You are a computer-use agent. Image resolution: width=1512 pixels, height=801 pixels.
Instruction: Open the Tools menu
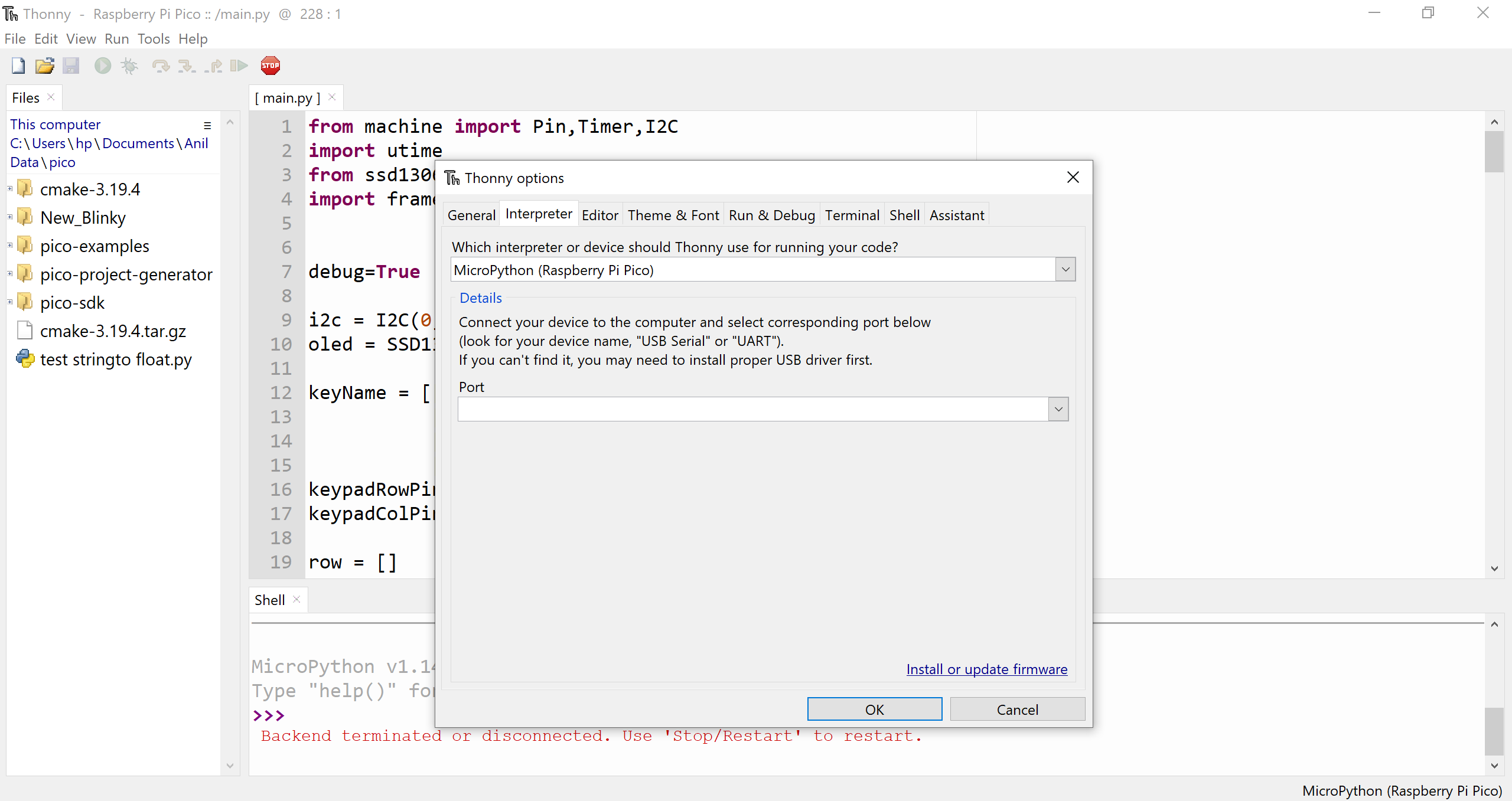tap(153, 38)
